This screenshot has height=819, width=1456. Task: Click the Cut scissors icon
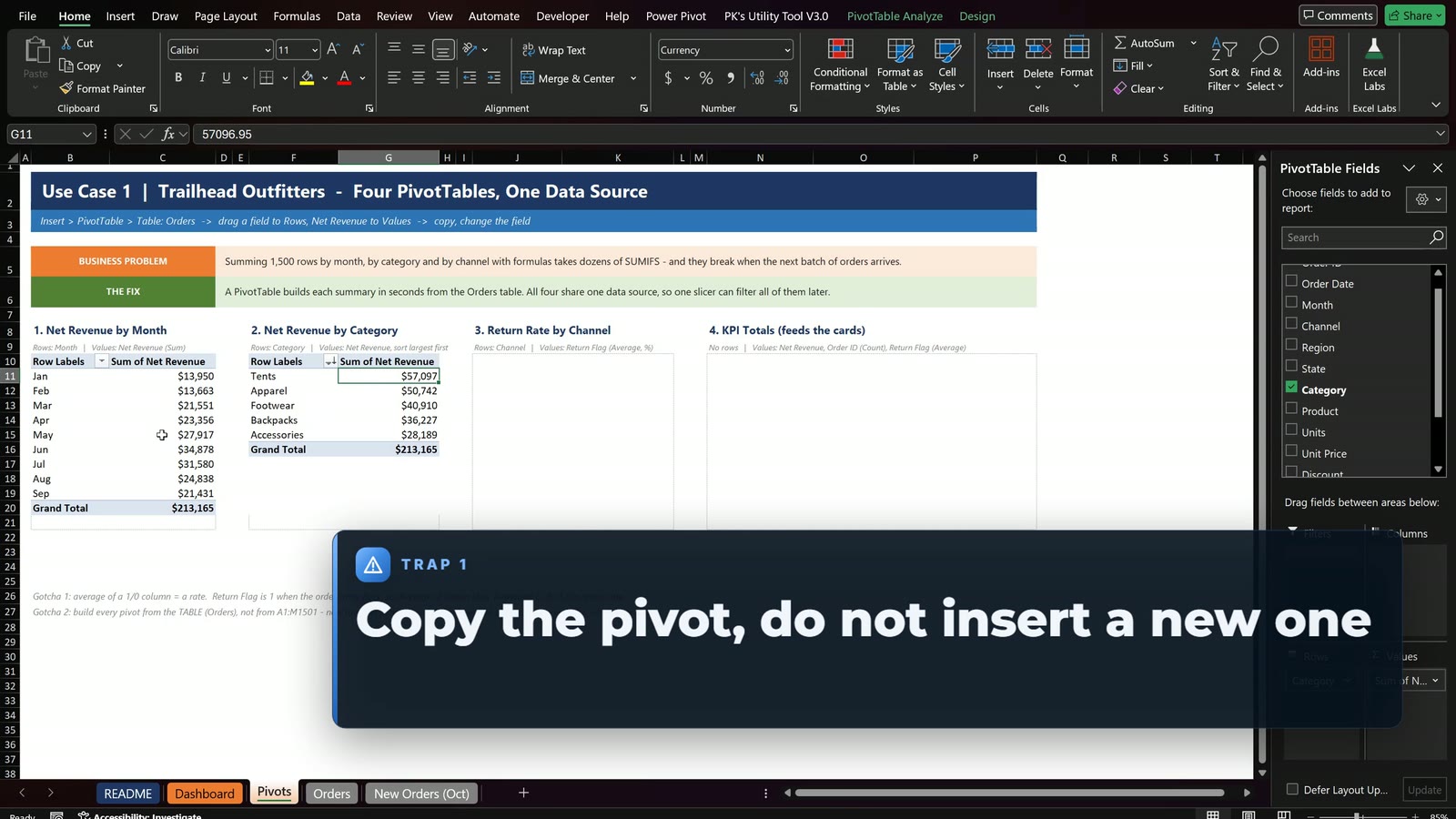tap(66, 43)
